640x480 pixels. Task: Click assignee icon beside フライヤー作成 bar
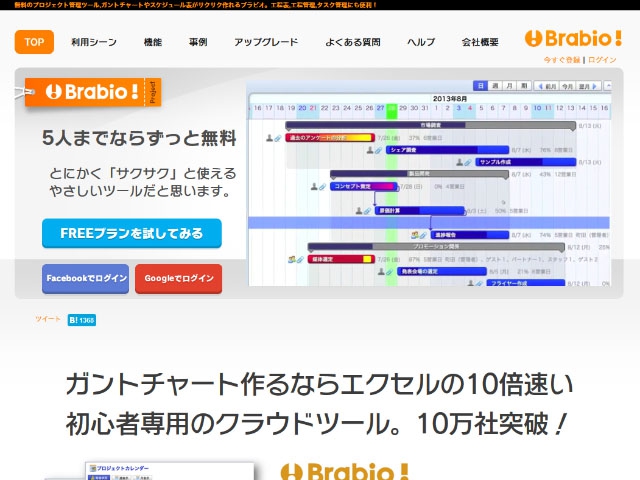pyautogui.click(x=471, y=282)
